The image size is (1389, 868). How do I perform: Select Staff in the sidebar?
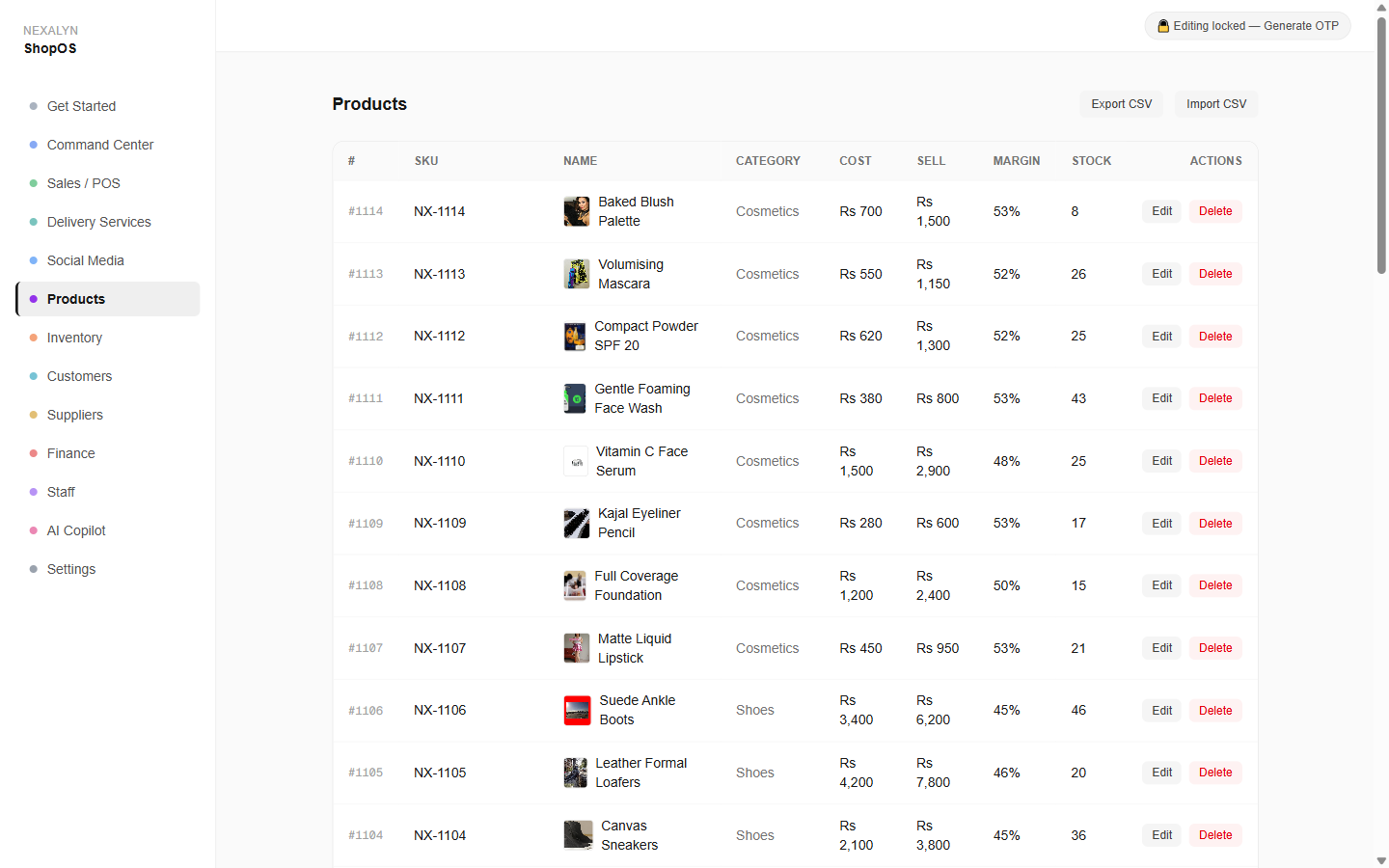pyautogui.click(x=108, y=492)
